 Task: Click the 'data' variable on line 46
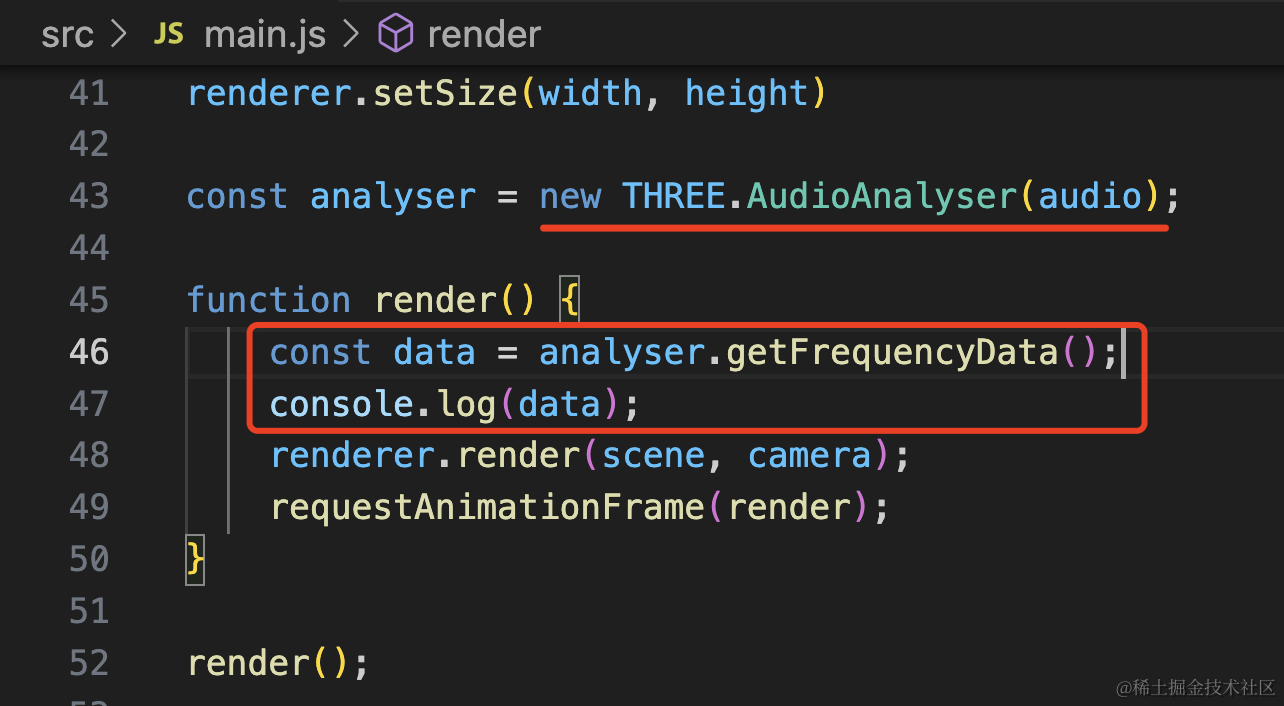[x=434, y=352]
